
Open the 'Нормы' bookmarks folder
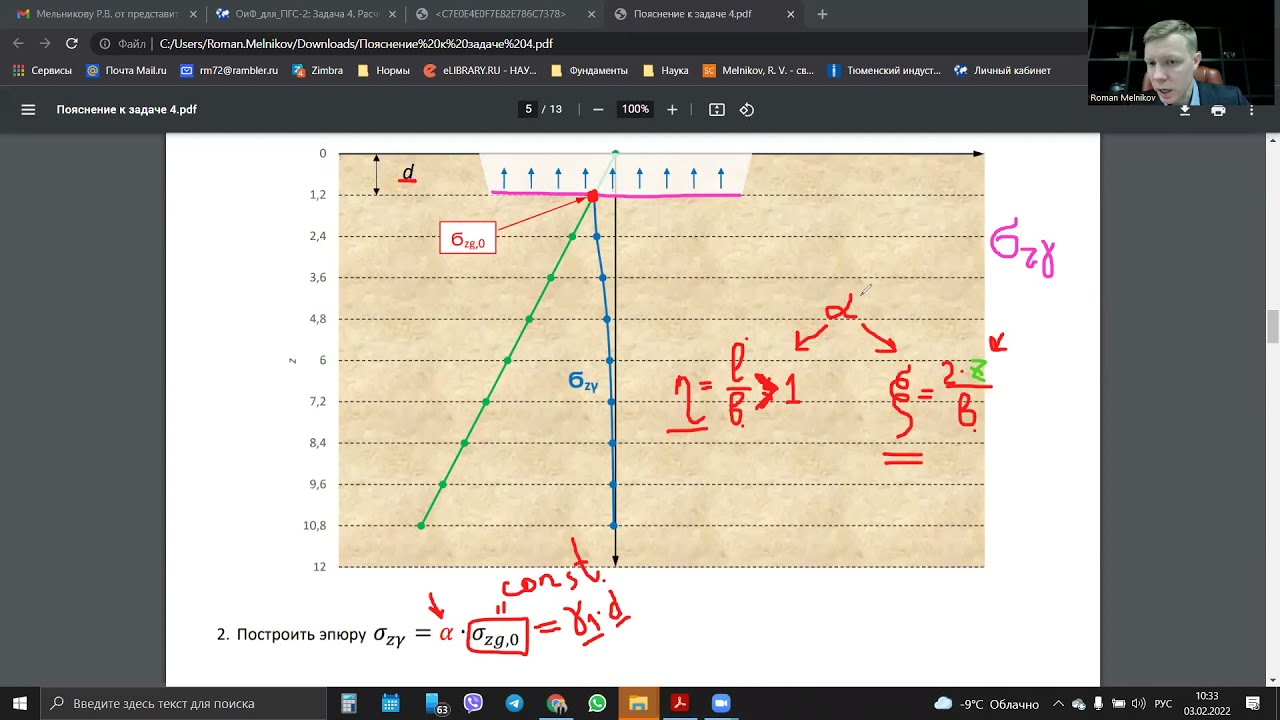pyautogui.click(x=383, y=71)
